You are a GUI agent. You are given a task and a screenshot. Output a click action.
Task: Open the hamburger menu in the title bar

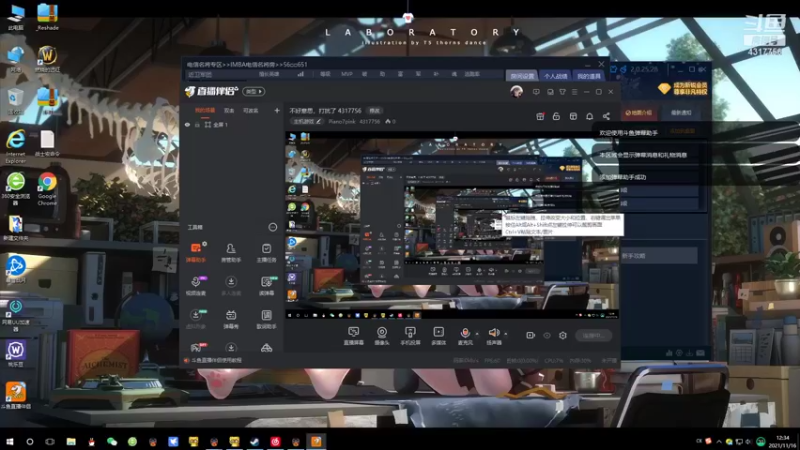(x=574, y=92)
